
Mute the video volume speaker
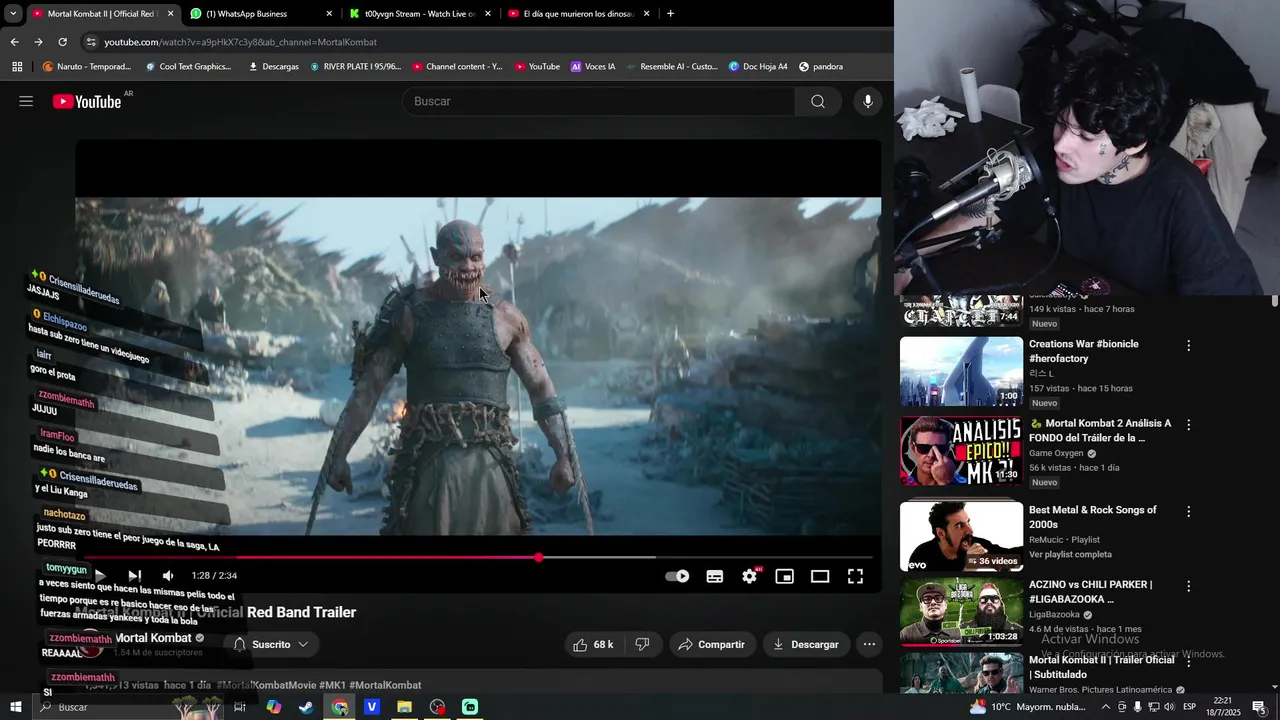pos(168,576)
